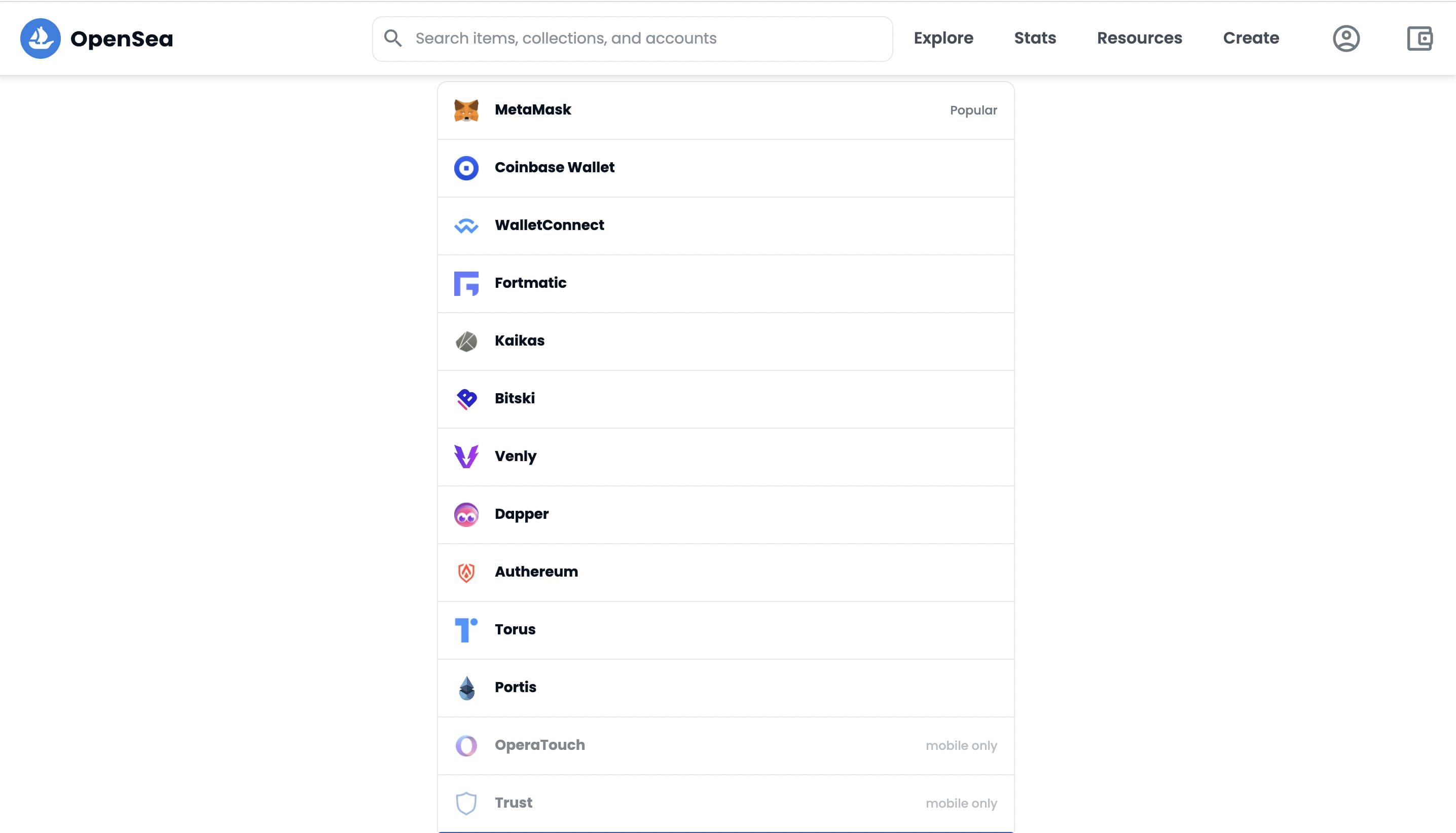Select the WalletConnect icon
The width and height of the screenshot is (1456, 833).
tap(466, 225)
